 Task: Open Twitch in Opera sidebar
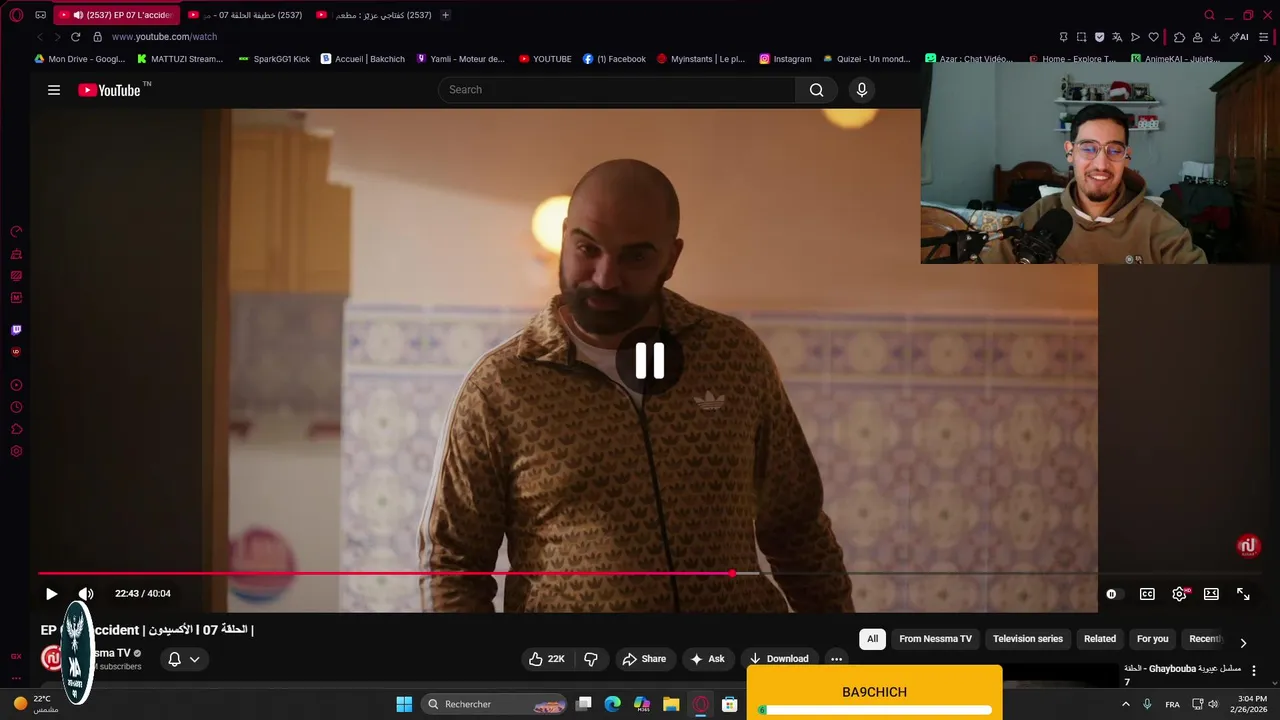pyautogui.click(x=16, y=329)
